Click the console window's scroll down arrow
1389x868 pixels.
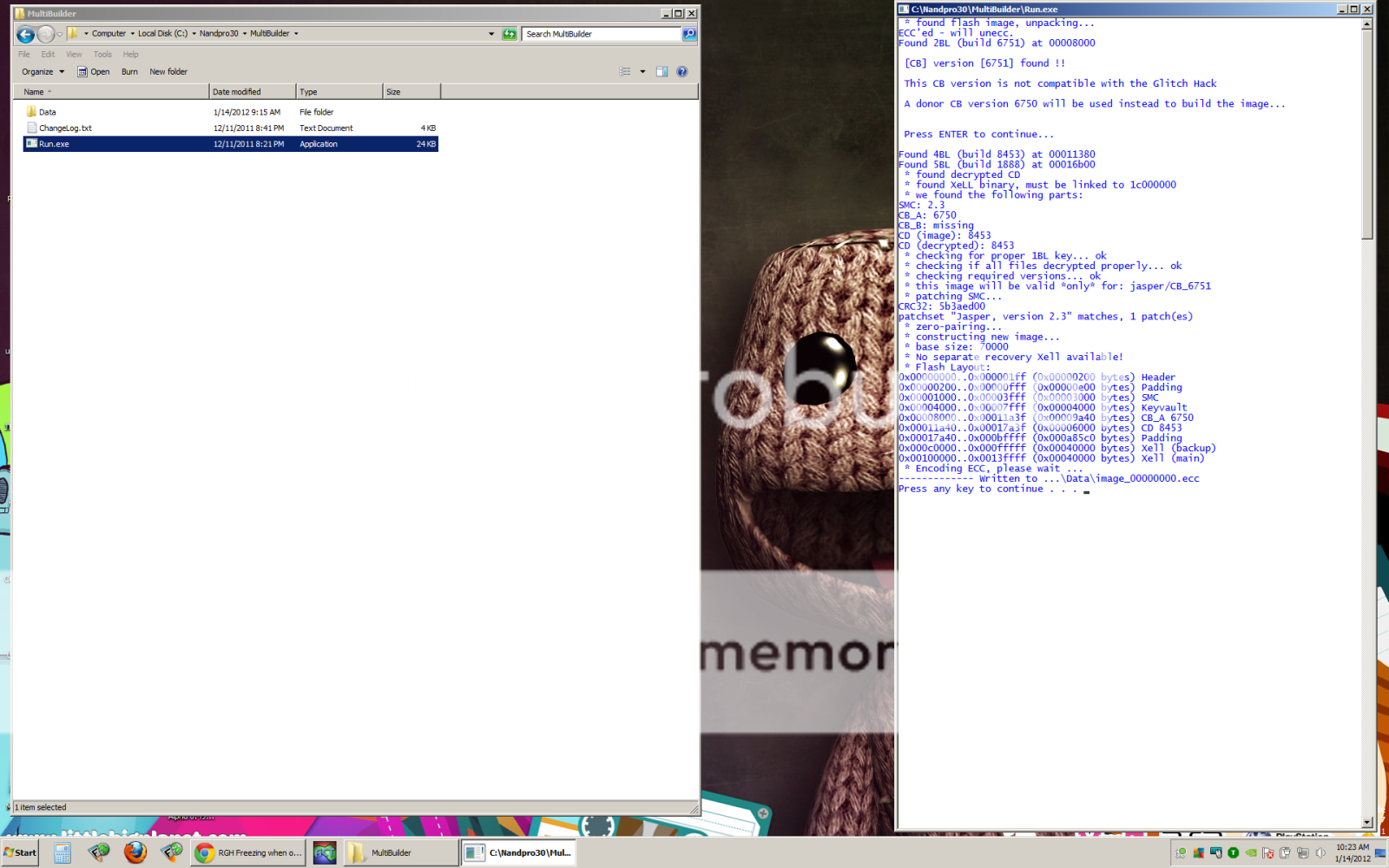tap(1367, 822)
